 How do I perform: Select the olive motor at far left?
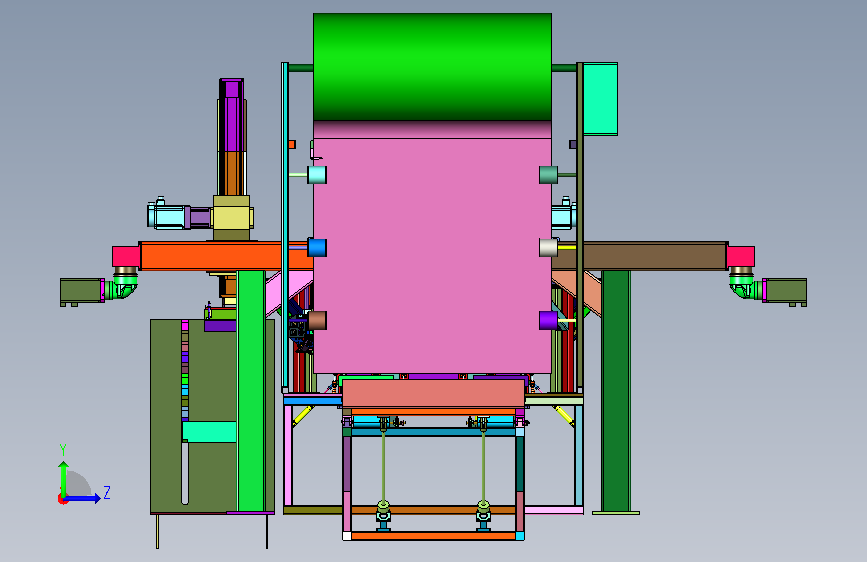pyautogui.click(x=81, y=292)
